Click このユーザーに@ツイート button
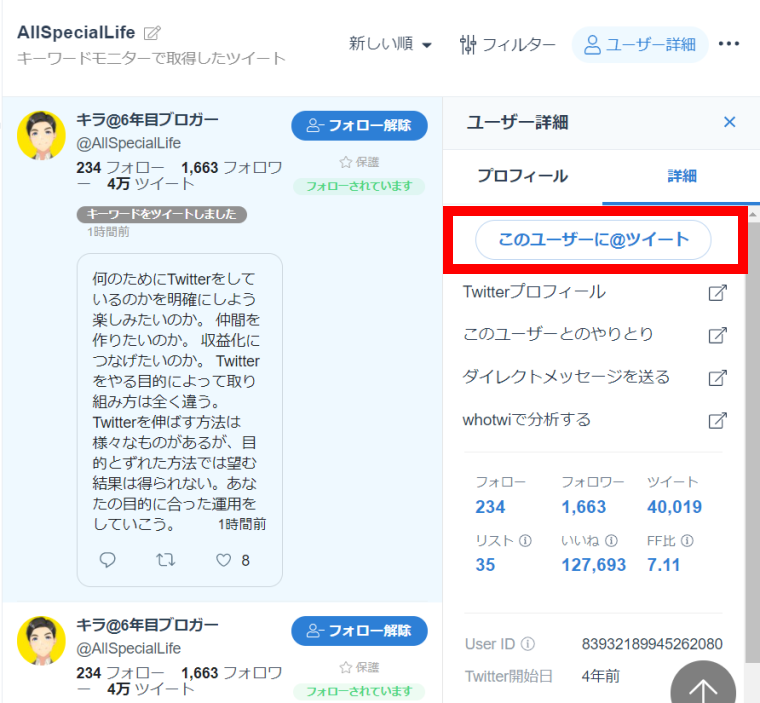This screenshot has height=703, width=760. 593,240
